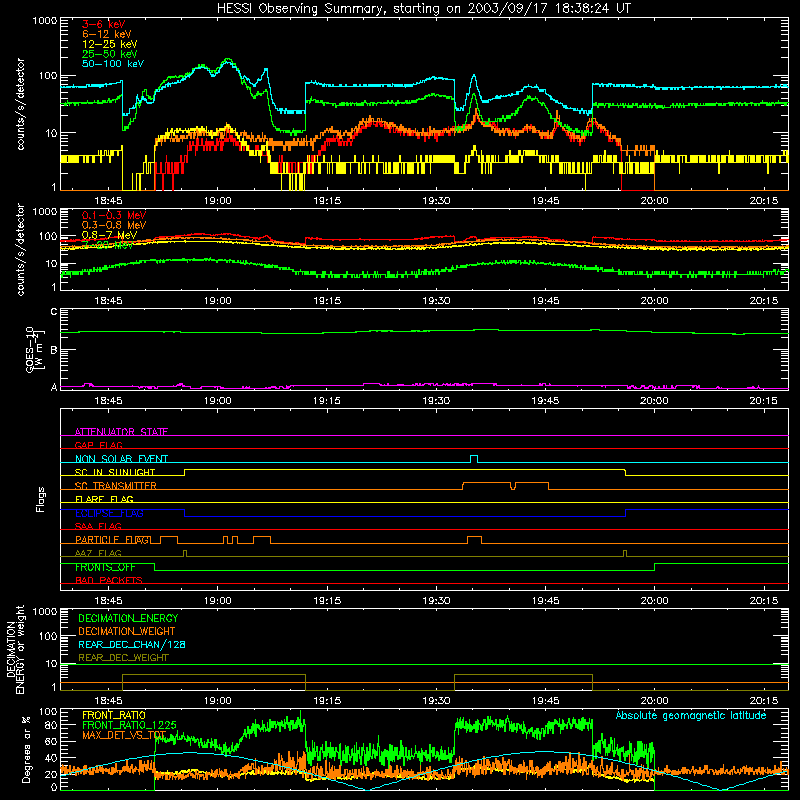800x800 pixels.
Task: Click the 19:45 tick under the Flags panel
Action: pyautogui.click(x=545, y=601)
